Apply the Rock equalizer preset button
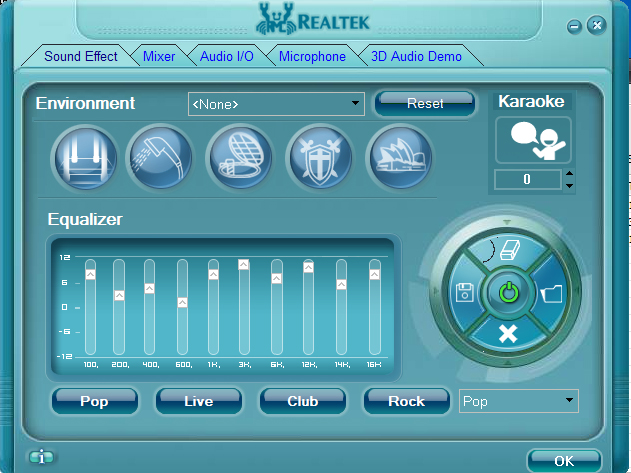The height and width of the screenshot is (473, 631). pyautogui.click(x=406, y=401)
